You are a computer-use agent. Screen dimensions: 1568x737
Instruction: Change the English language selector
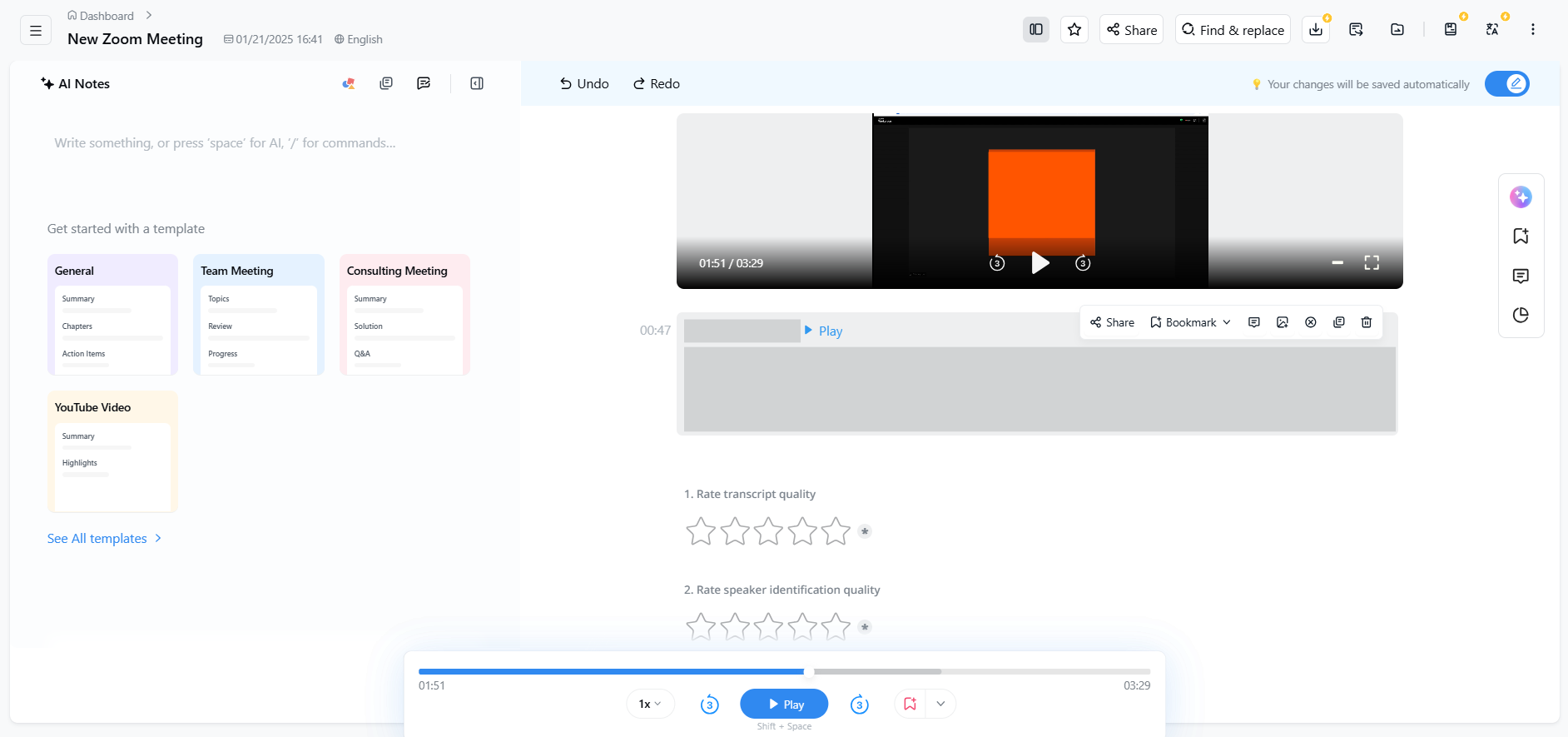[x=359, y=39]
